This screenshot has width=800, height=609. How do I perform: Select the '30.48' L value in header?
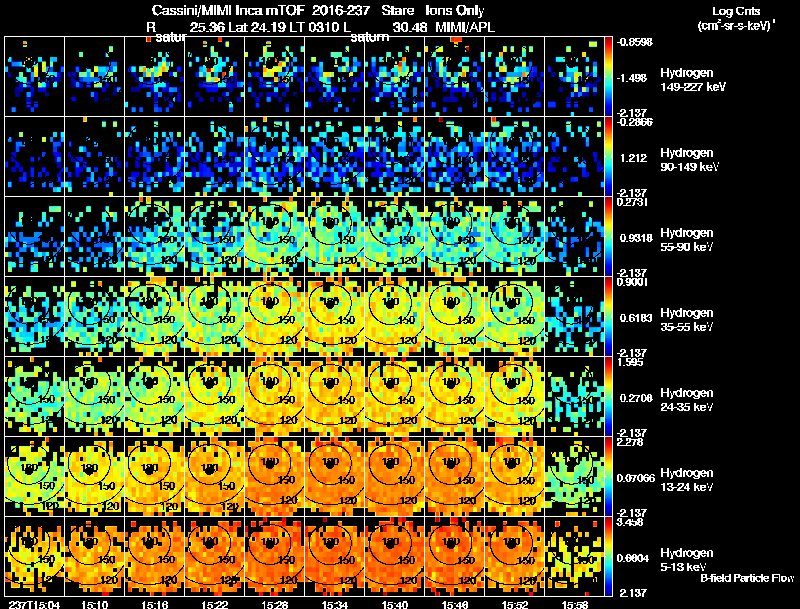click(410, 27)
